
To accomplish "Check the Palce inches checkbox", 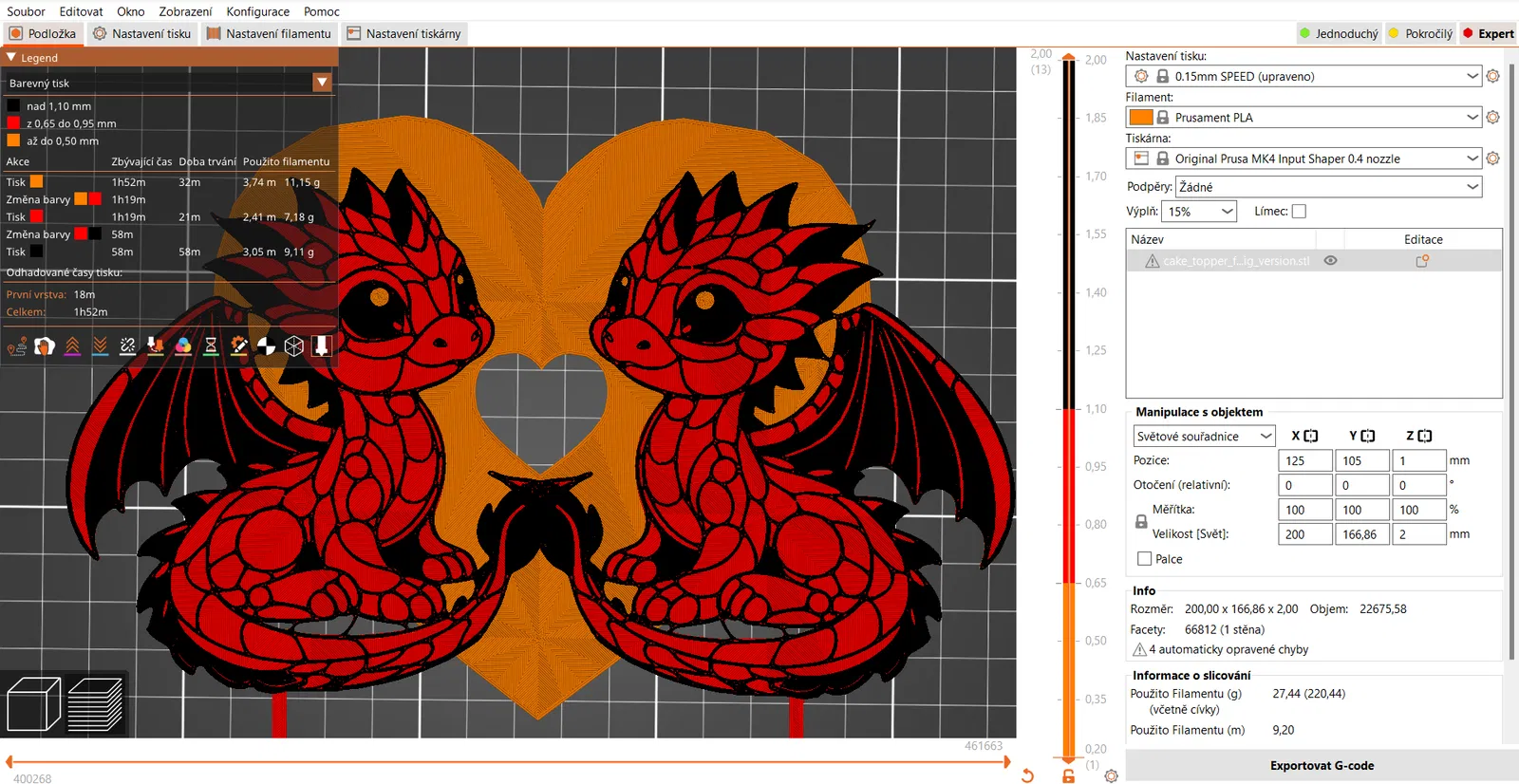I will (1144, 559).
